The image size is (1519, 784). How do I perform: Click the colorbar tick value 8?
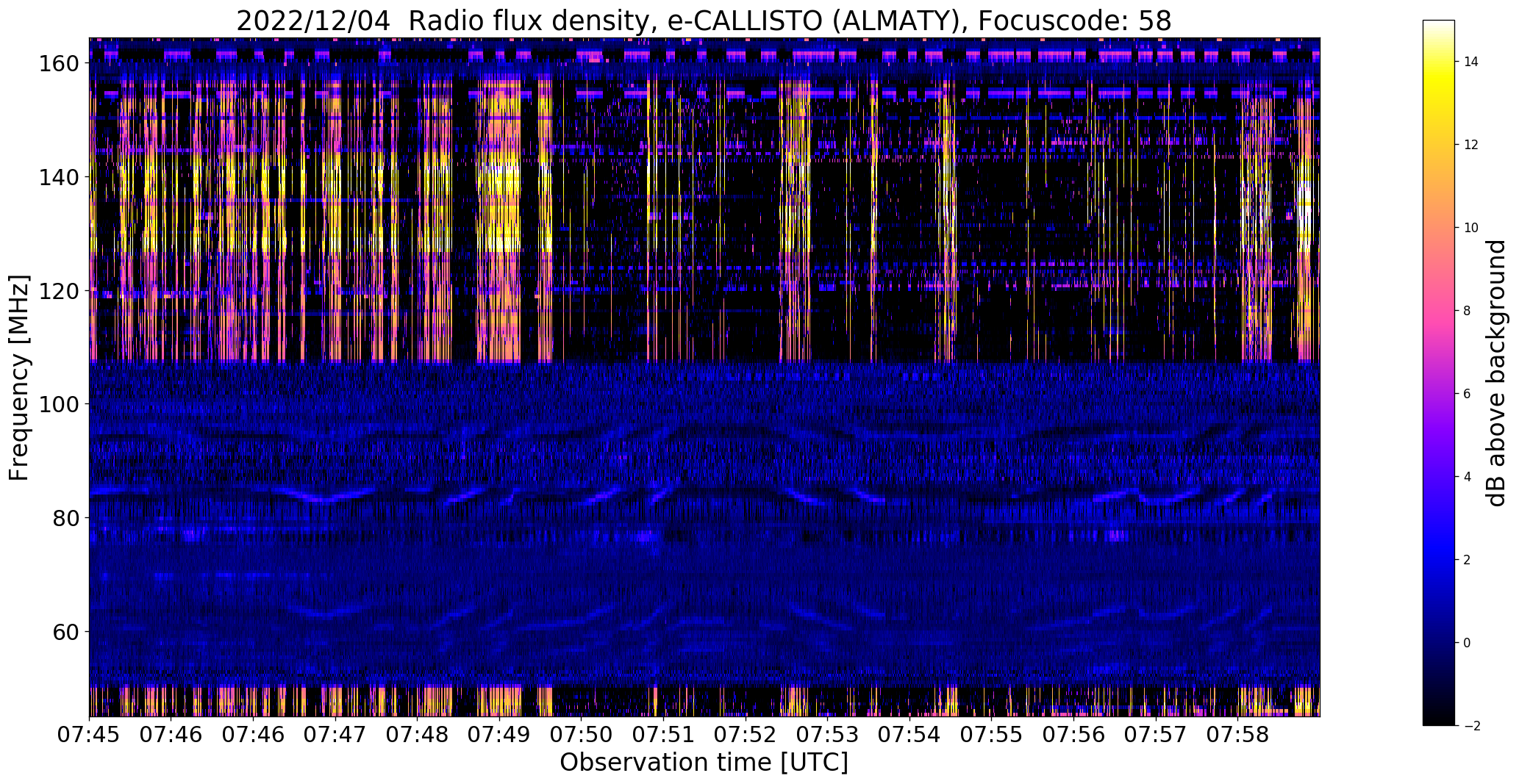tap(1468, 312)
